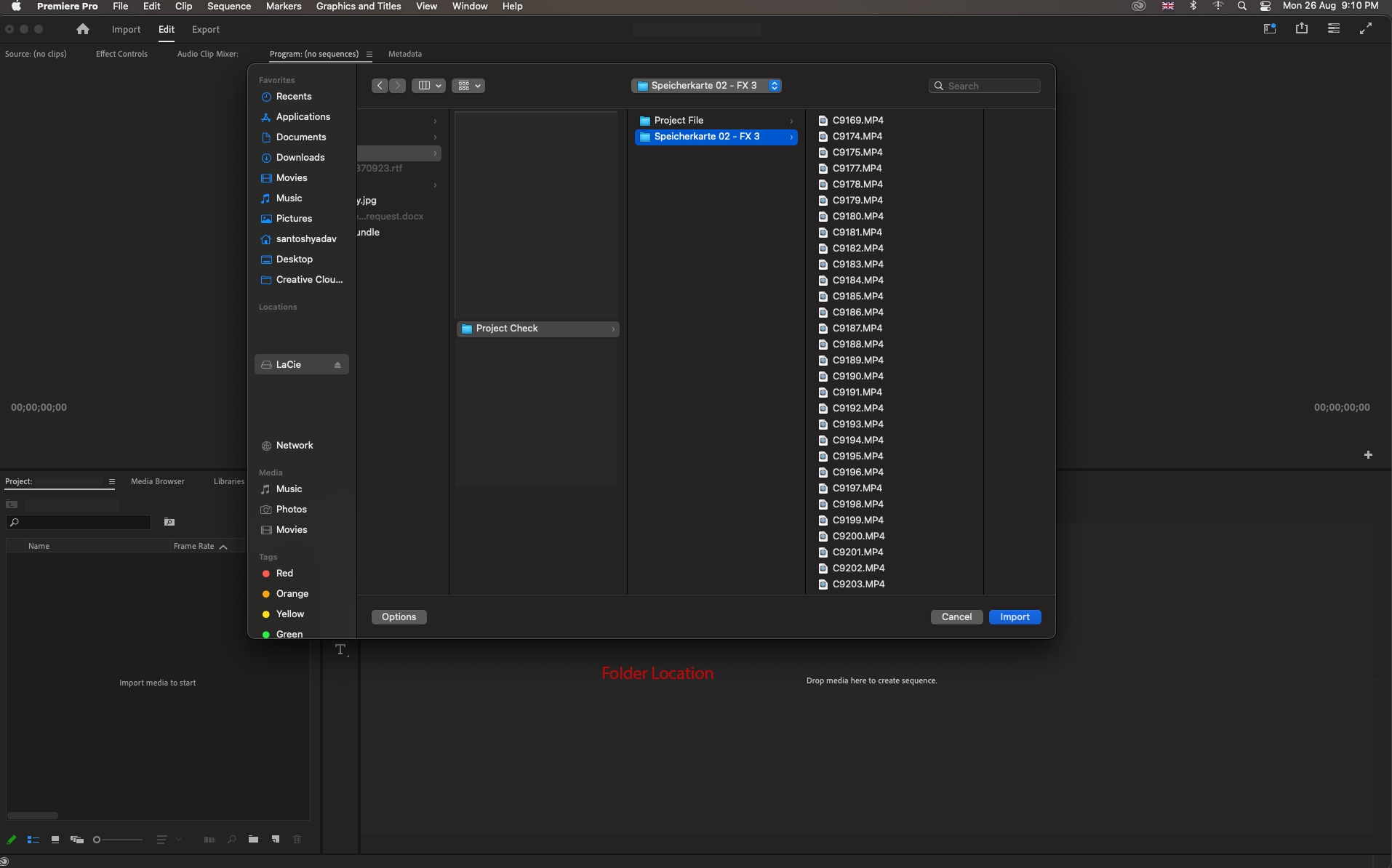
Task: Create a search bin from query
Action: tap(169, 522)
